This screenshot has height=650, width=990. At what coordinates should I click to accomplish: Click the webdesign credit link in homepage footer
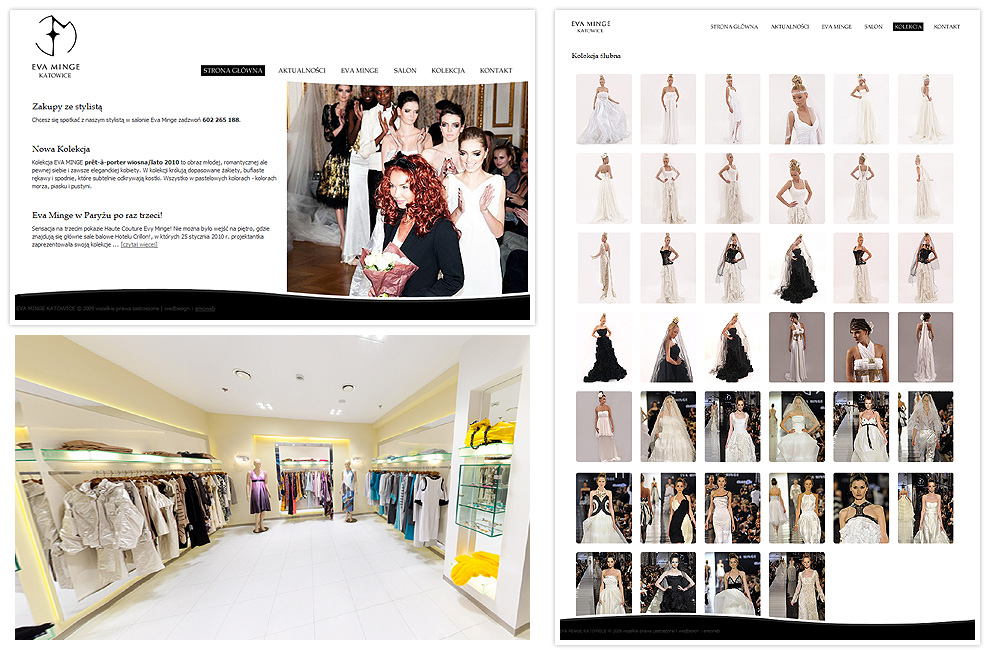tap(204, 309)
